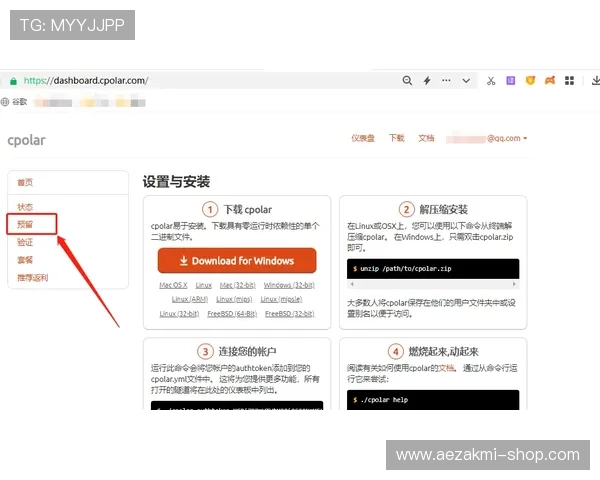Open the three-dots more options menu
Screen dimensions: 600x480
446,80
